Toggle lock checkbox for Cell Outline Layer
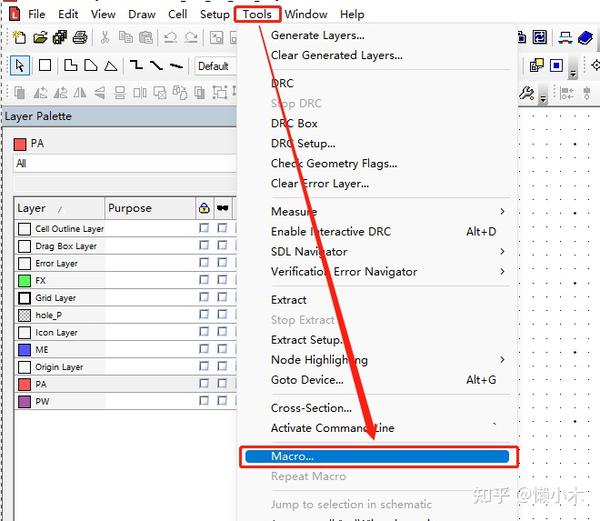 (x=204, y=228)
